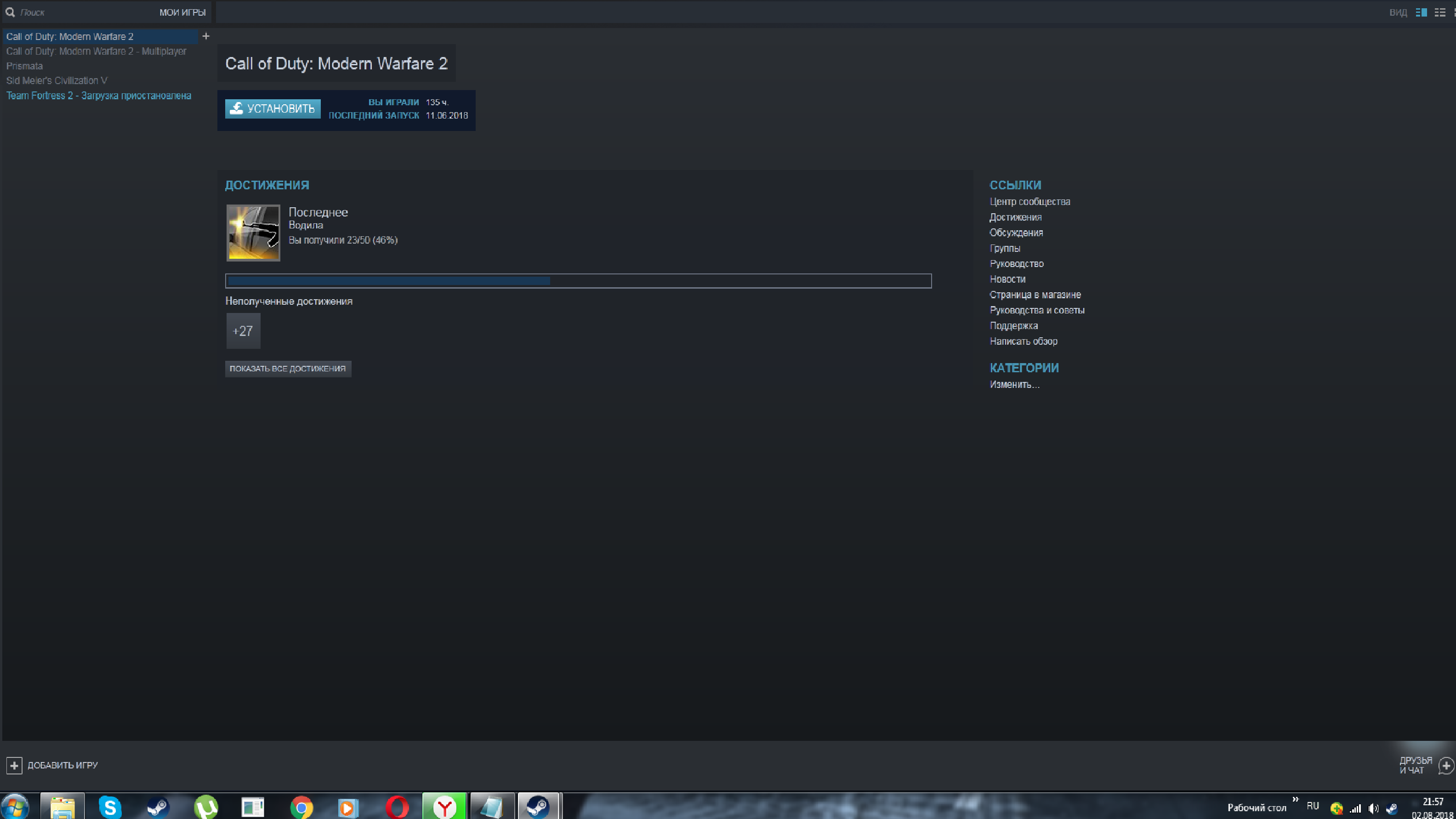Open Руководства и советы link
This screenshot has height=819, width=1456.
pos(1037,310)
